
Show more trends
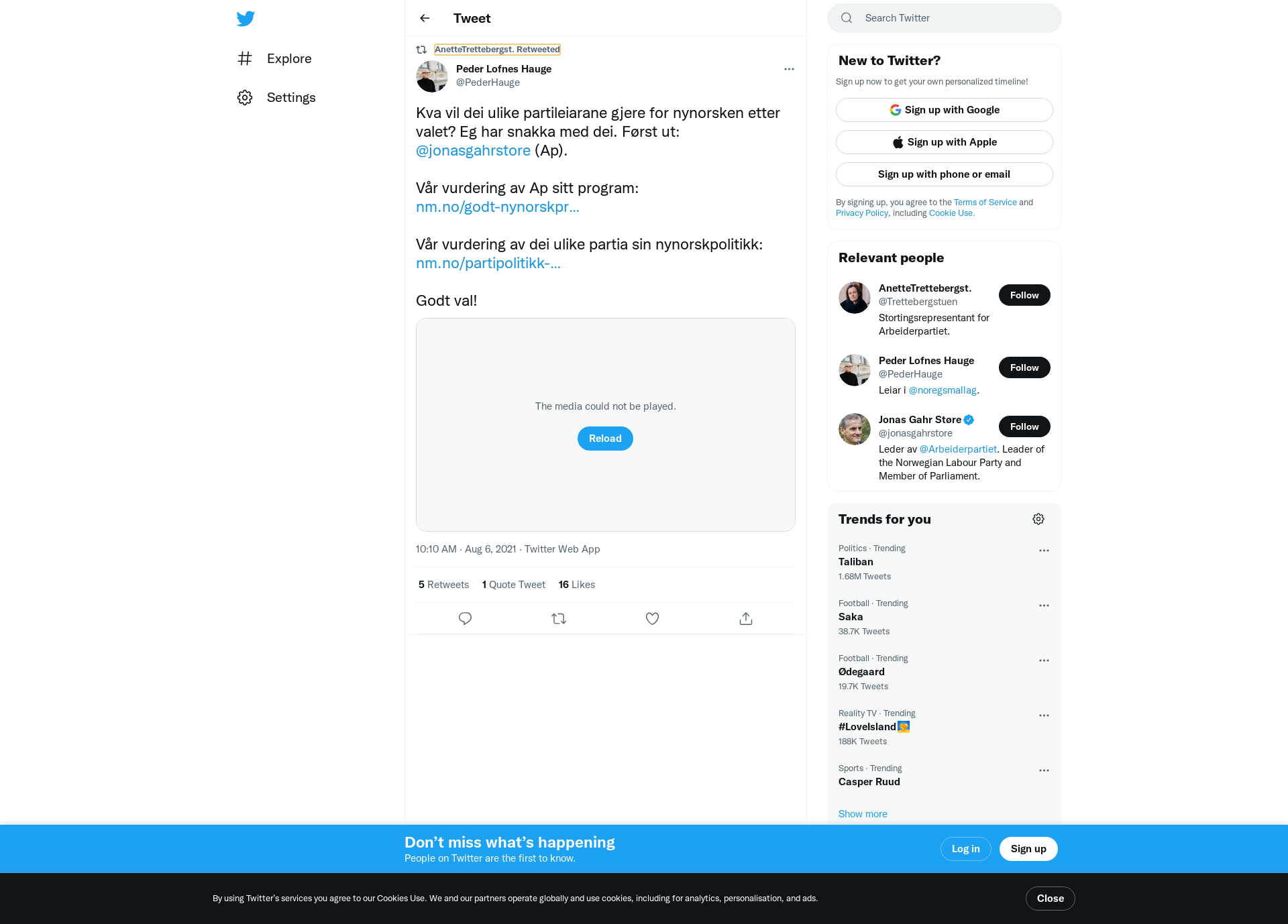point(863,814)
